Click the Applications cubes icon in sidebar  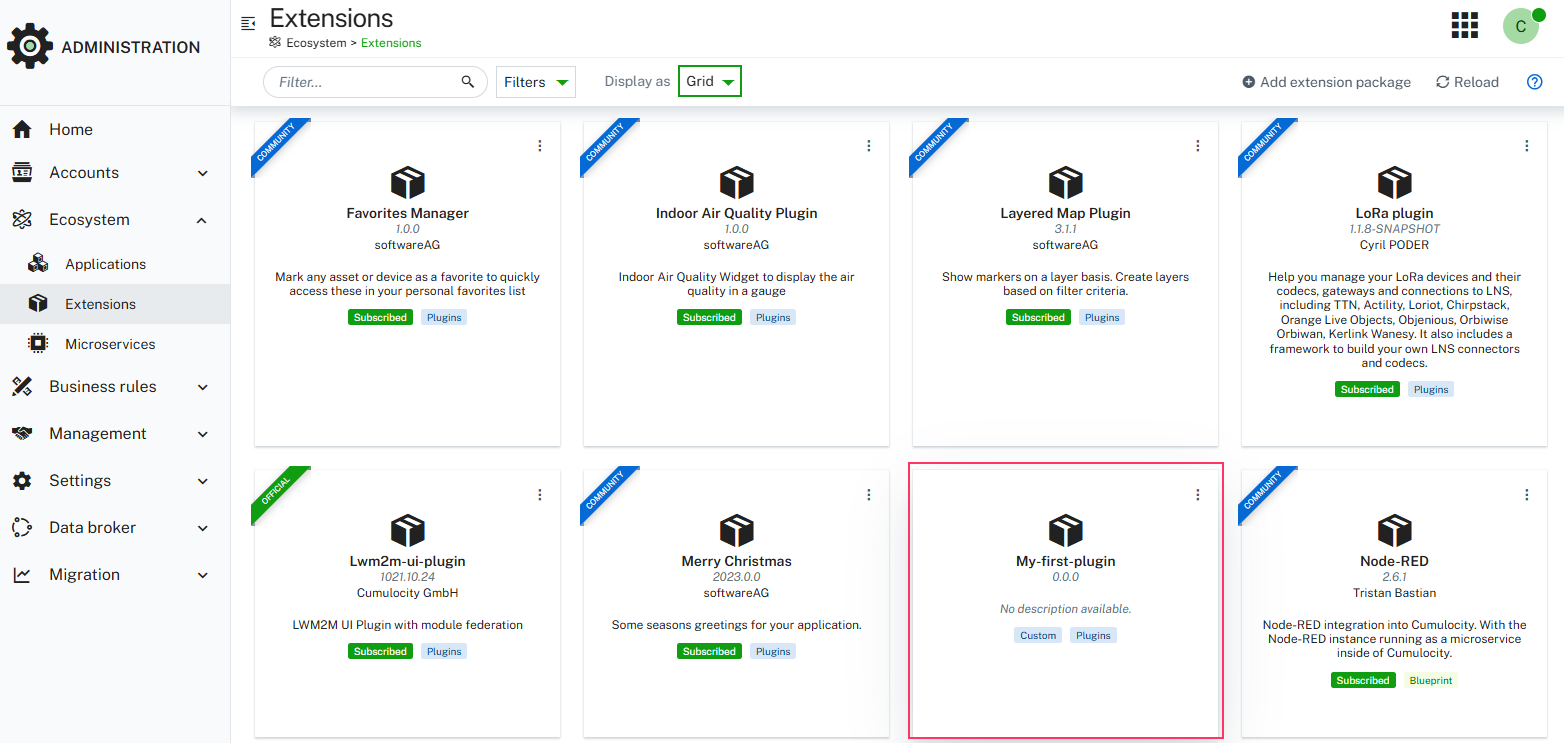click(x=38, y=264)
